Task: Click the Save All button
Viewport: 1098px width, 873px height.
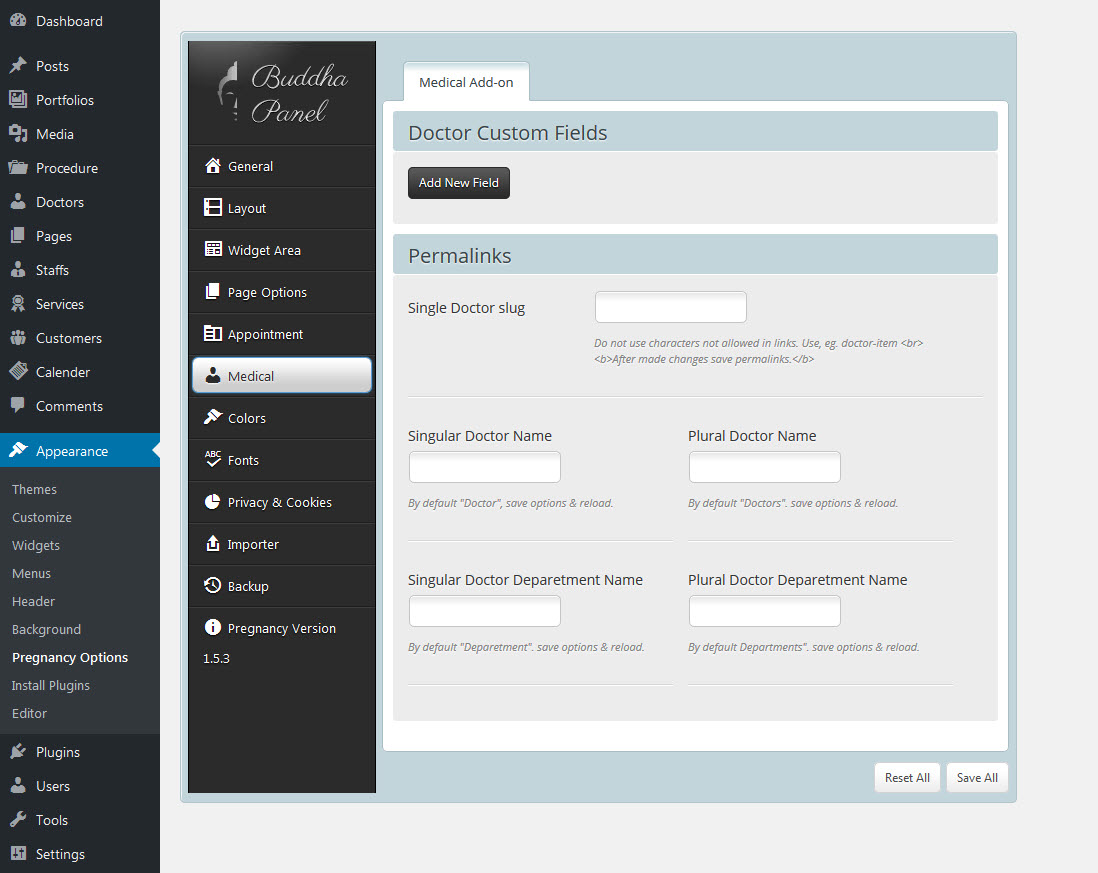Action: [977, 777]
